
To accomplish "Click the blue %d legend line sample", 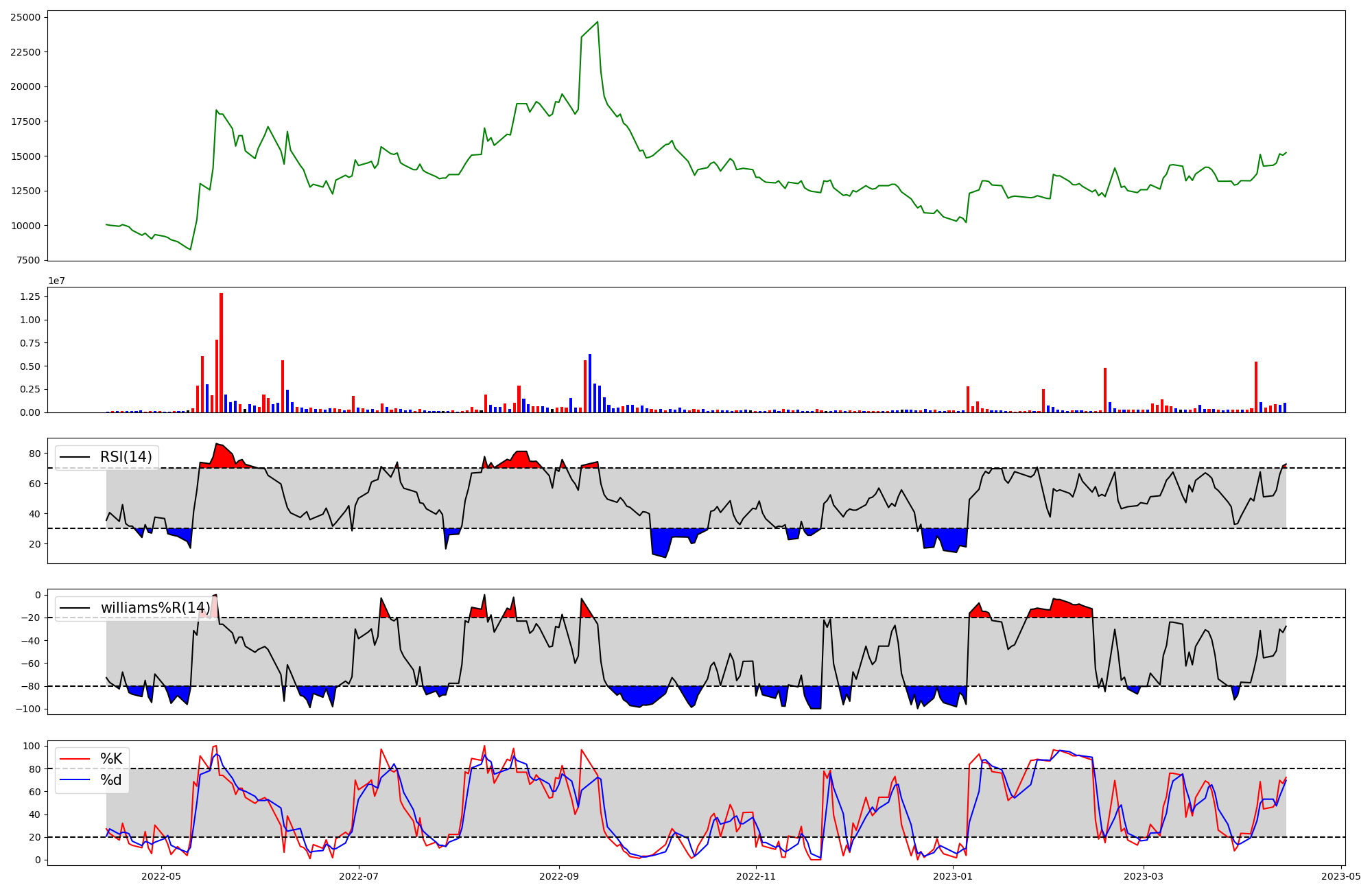I will click(75, 780).
